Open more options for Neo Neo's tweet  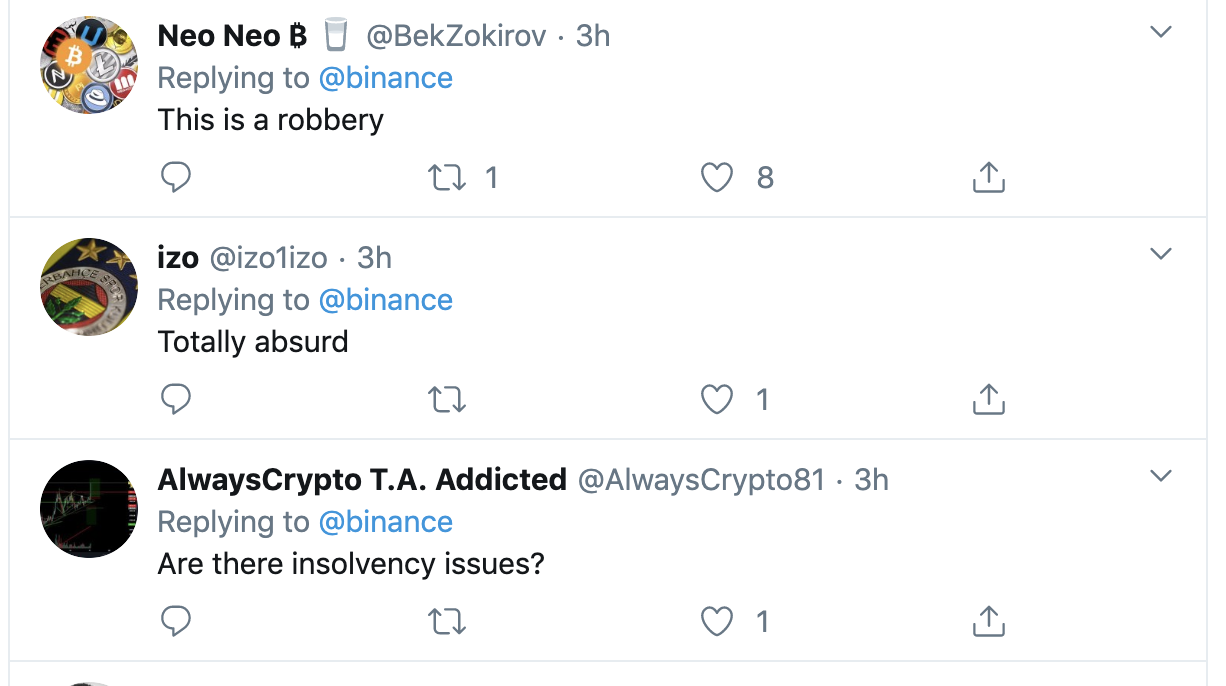1160,32
